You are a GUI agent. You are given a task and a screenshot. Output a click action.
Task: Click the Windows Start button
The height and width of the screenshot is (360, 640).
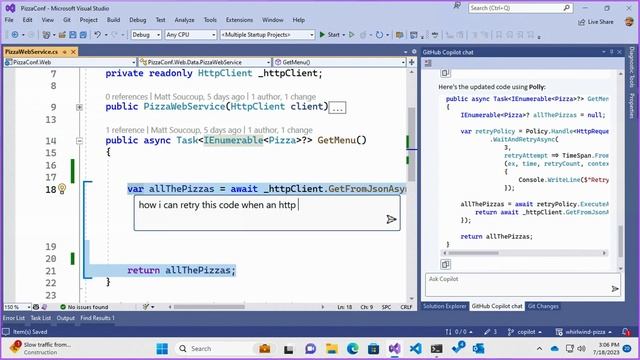pyautogui.click(x=162, y=349)
